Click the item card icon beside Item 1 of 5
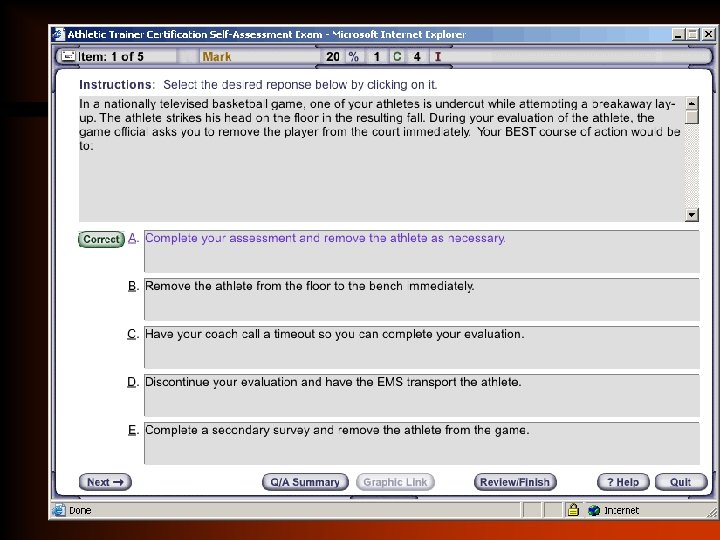Screen dimensions: 720x540 pyautogui.click(x=68, y=56)
